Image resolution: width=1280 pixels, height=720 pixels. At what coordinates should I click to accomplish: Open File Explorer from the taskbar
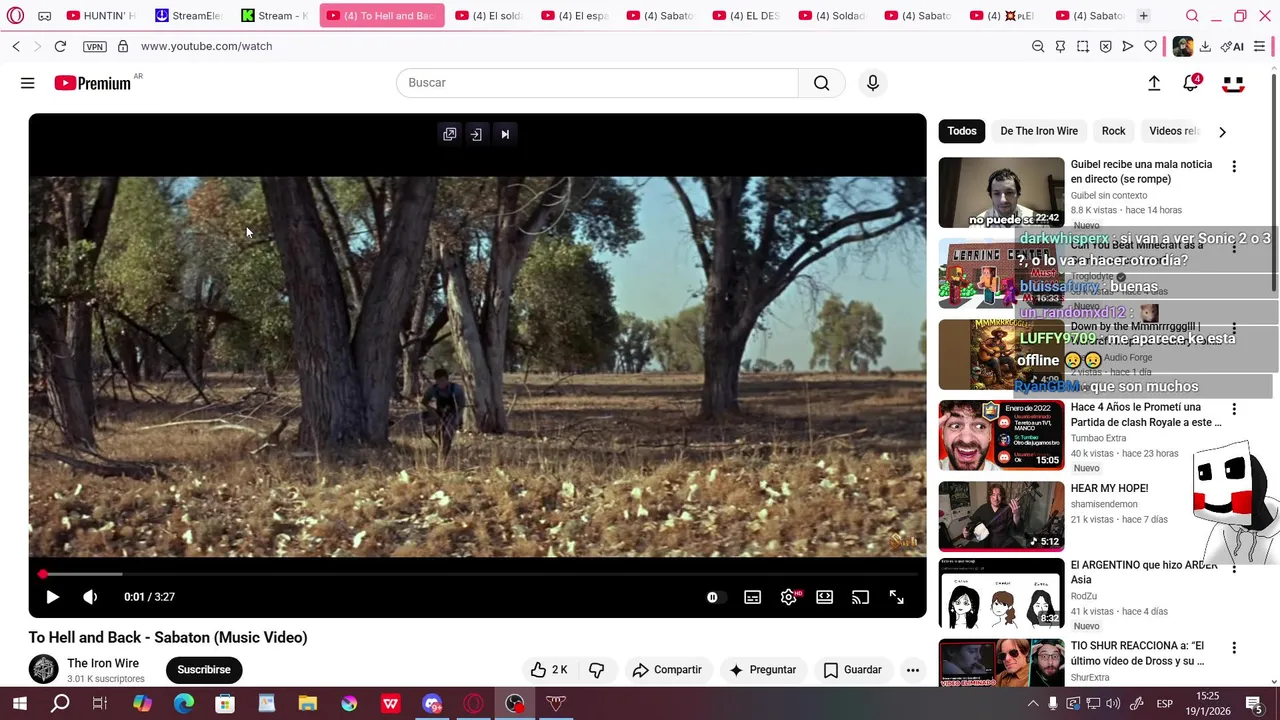[307, 704]
